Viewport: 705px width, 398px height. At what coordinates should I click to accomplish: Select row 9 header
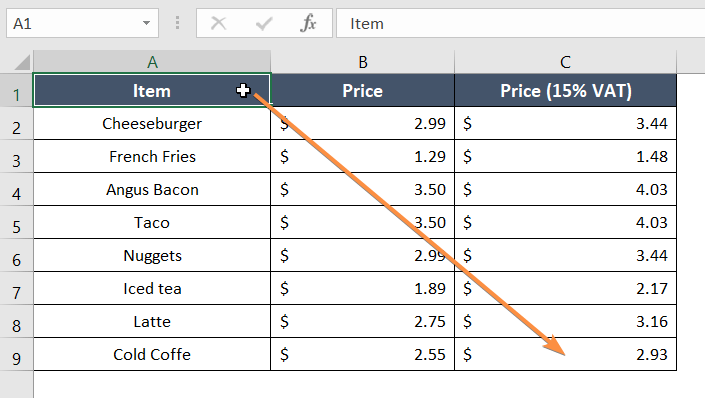(17, 354)
